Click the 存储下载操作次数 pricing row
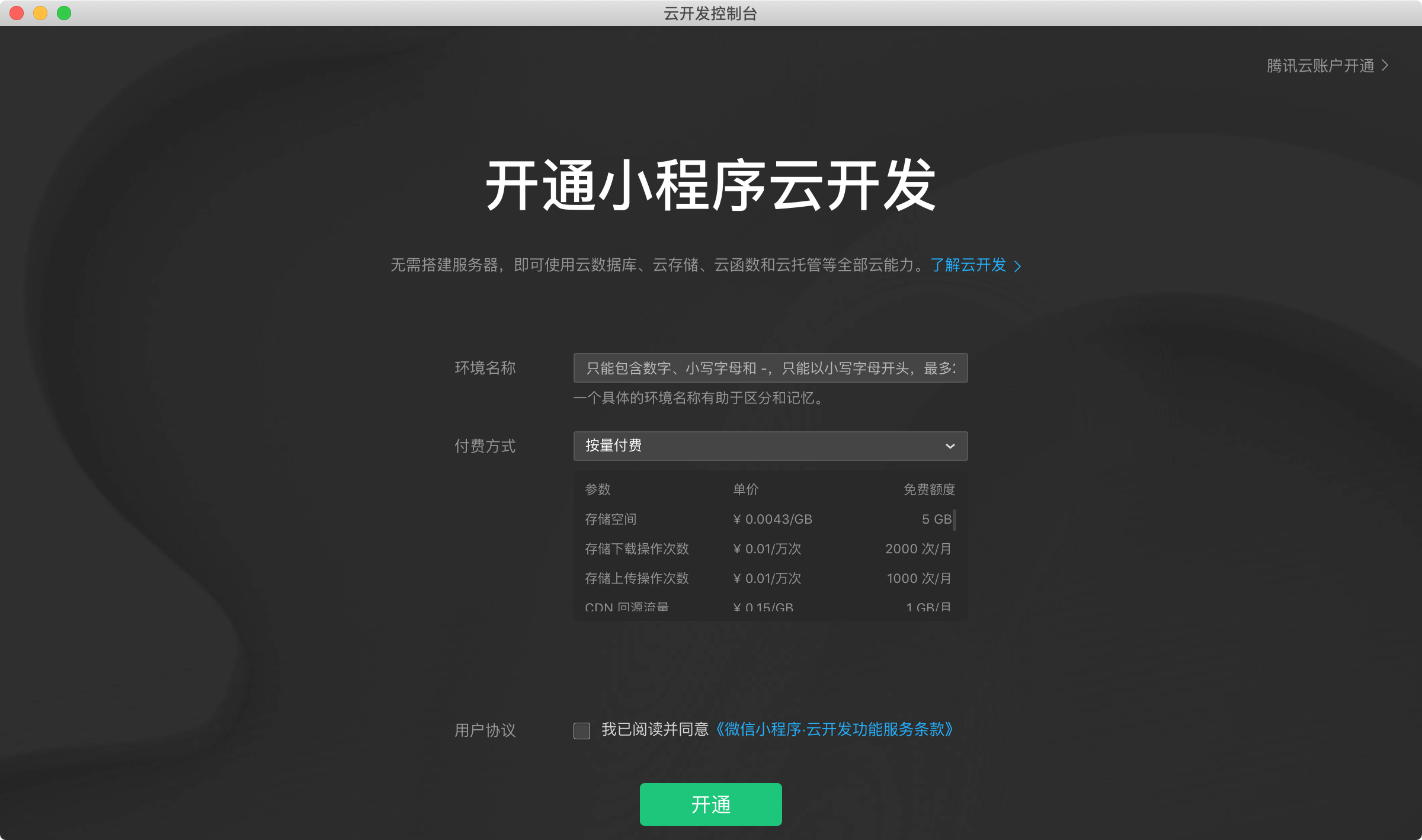Screen dimensions: 1422x840 [637, 549]
